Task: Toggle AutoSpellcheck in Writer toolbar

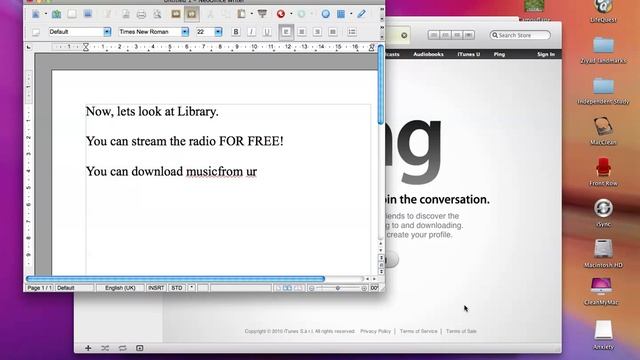Action: (x=191, y=14)
